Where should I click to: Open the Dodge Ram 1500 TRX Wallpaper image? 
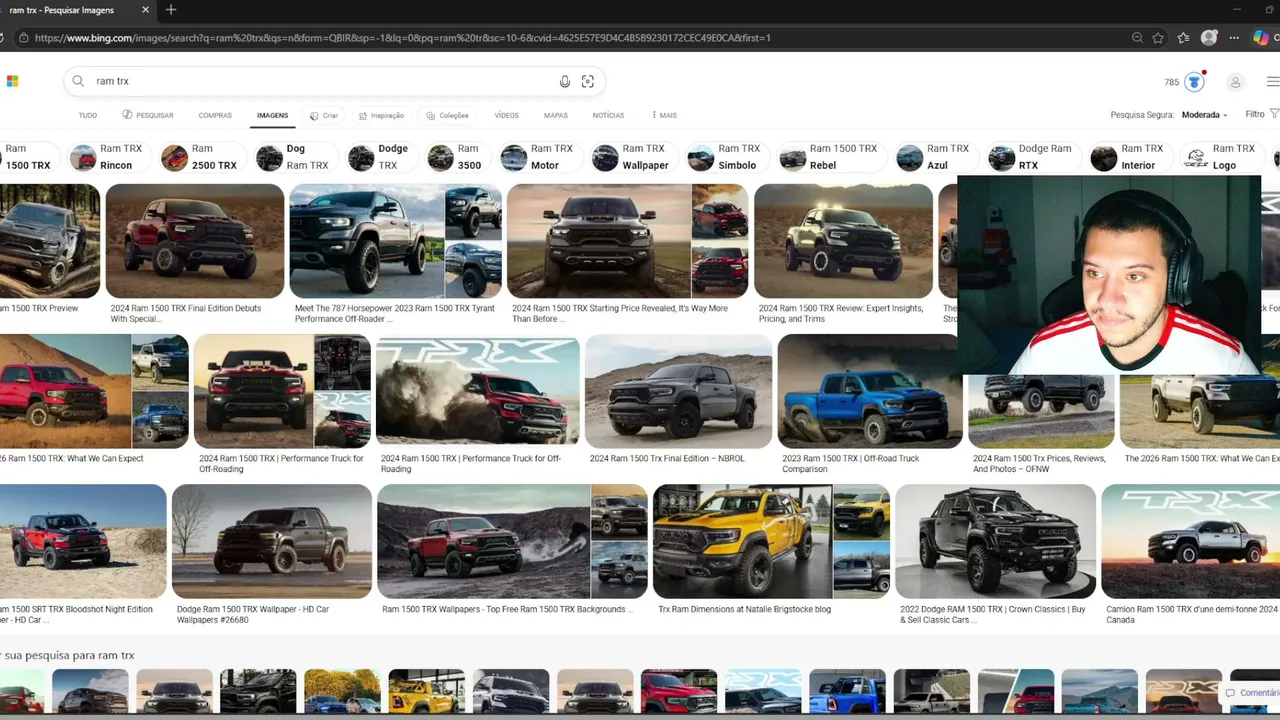click(272, 541)
